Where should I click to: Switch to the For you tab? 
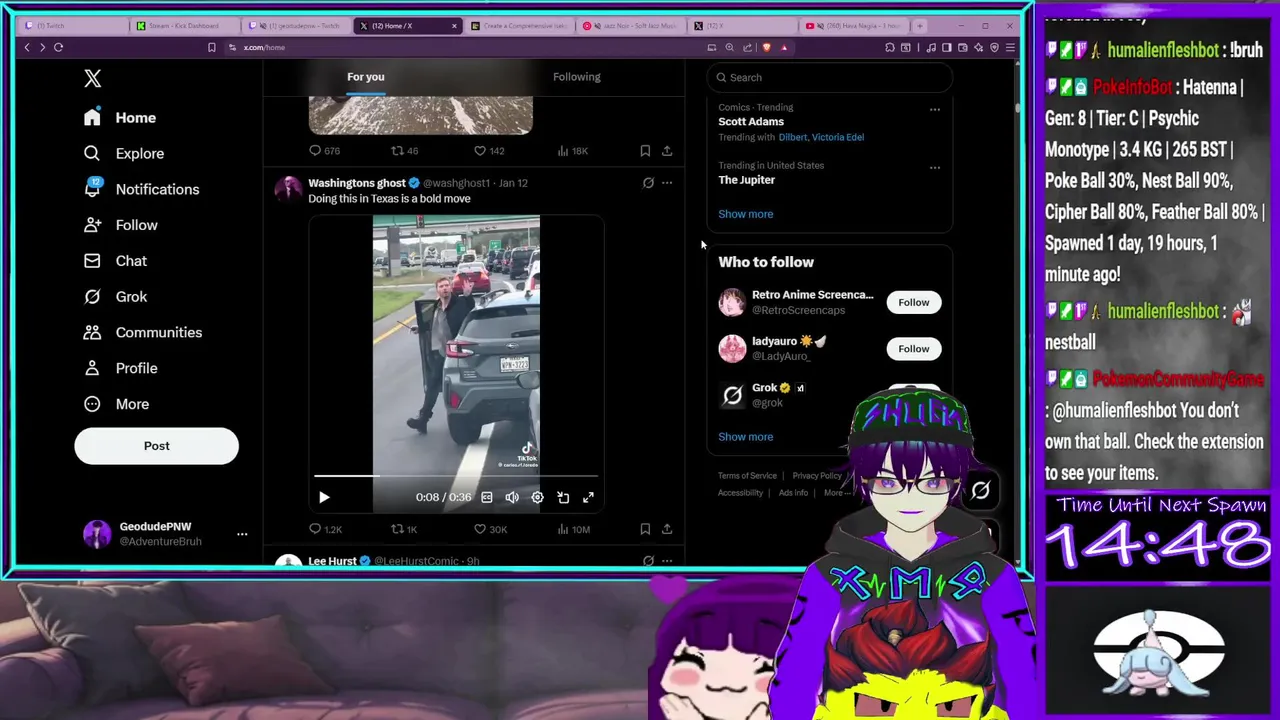(x=366, y=77)
